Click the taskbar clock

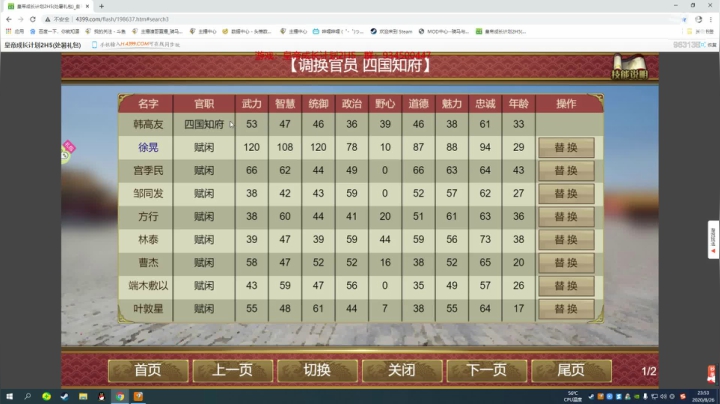(x=703, y=396)
